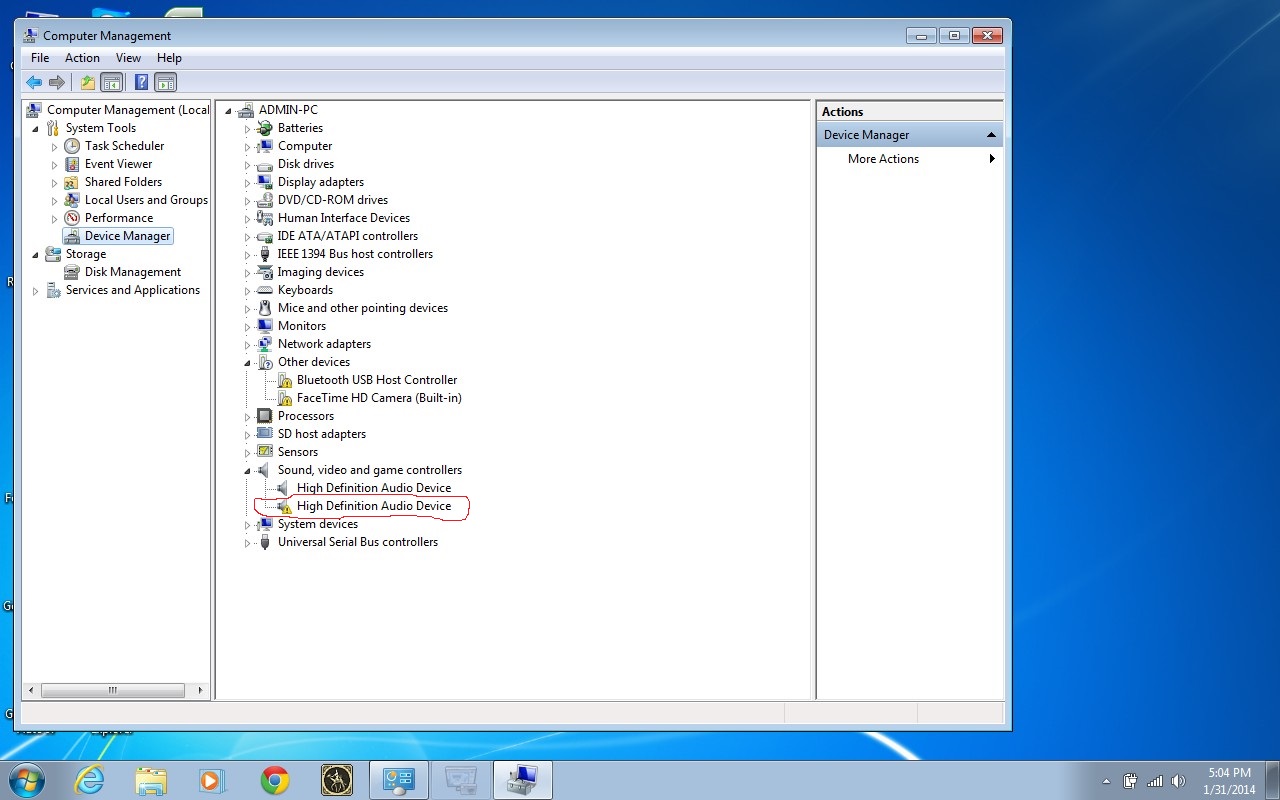This screenshot has width=1280, height=800.
Task: Click the Network adapters category icon
Action: click(x=264, y=344)
